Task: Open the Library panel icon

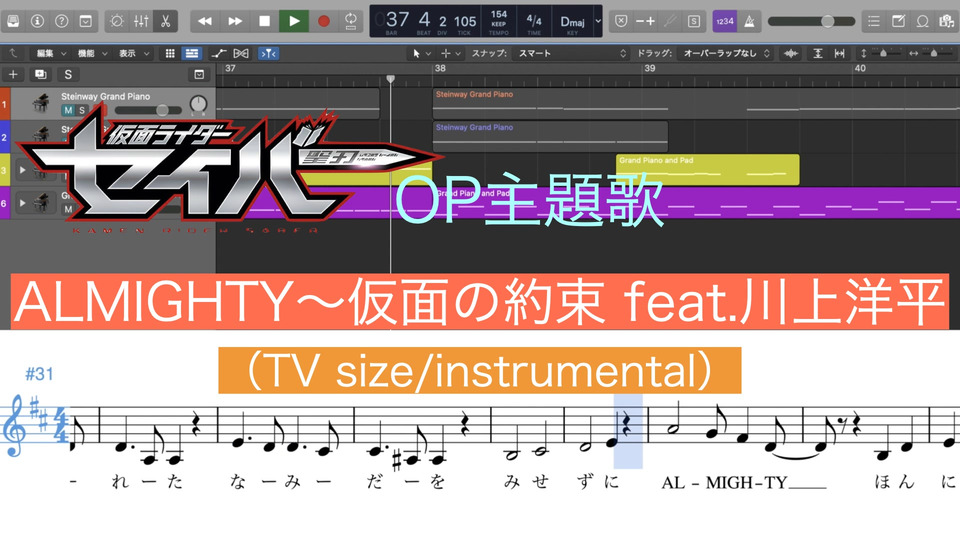Action: [x=13, y=21]
